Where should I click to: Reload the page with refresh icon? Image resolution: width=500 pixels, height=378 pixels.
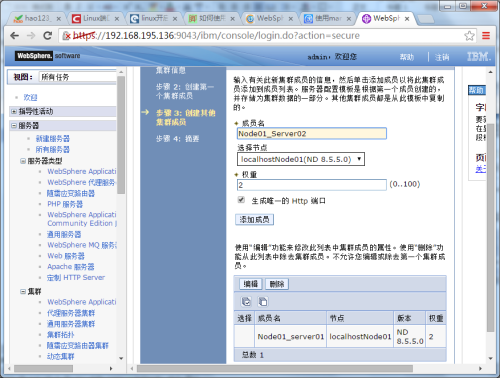coord(48,35)
